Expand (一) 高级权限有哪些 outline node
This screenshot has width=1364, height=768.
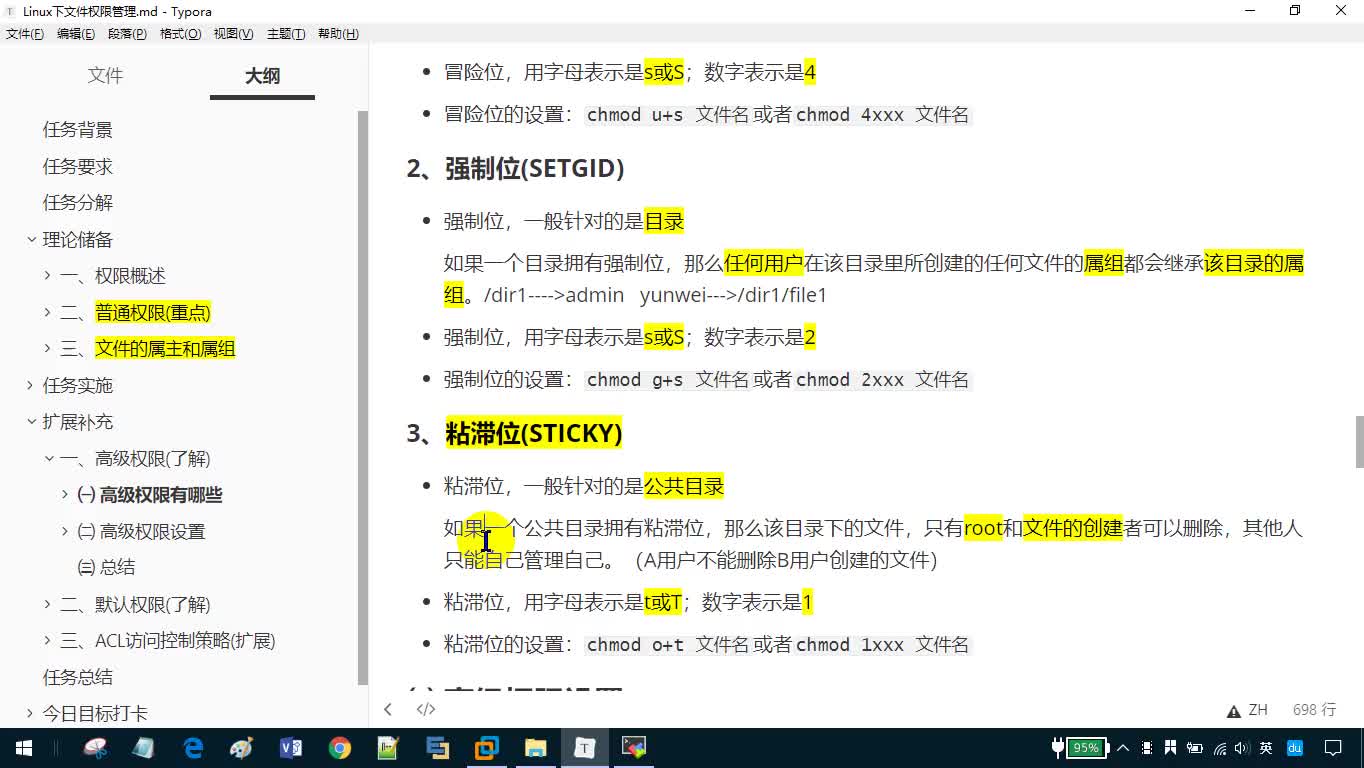[65, 495]
